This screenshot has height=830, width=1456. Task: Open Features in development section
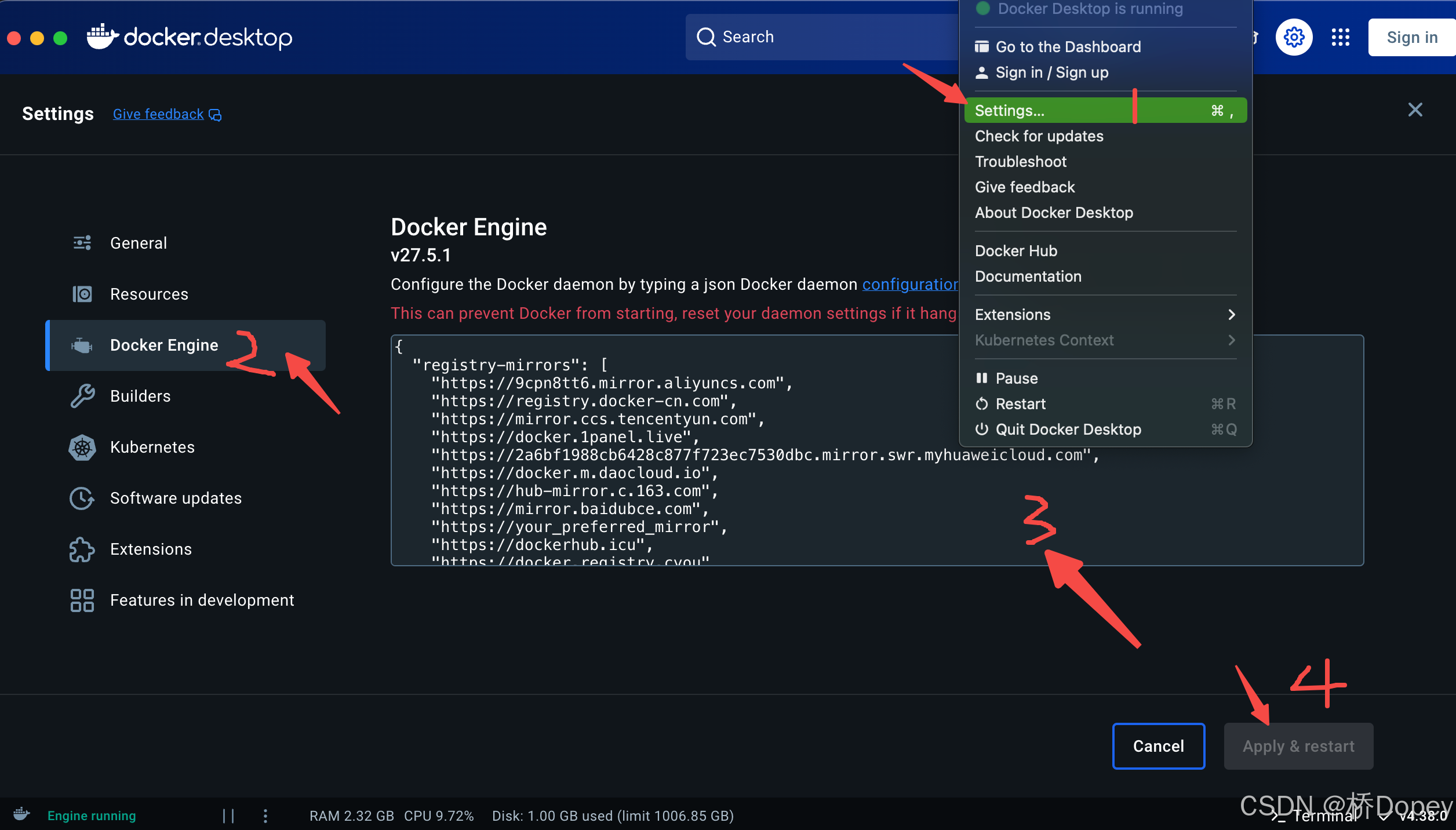point(202,600)
